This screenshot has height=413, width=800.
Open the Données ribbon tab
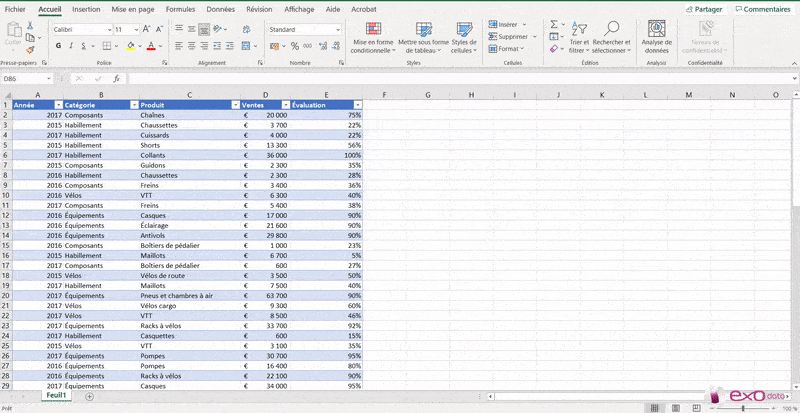[x=220, y=8]
